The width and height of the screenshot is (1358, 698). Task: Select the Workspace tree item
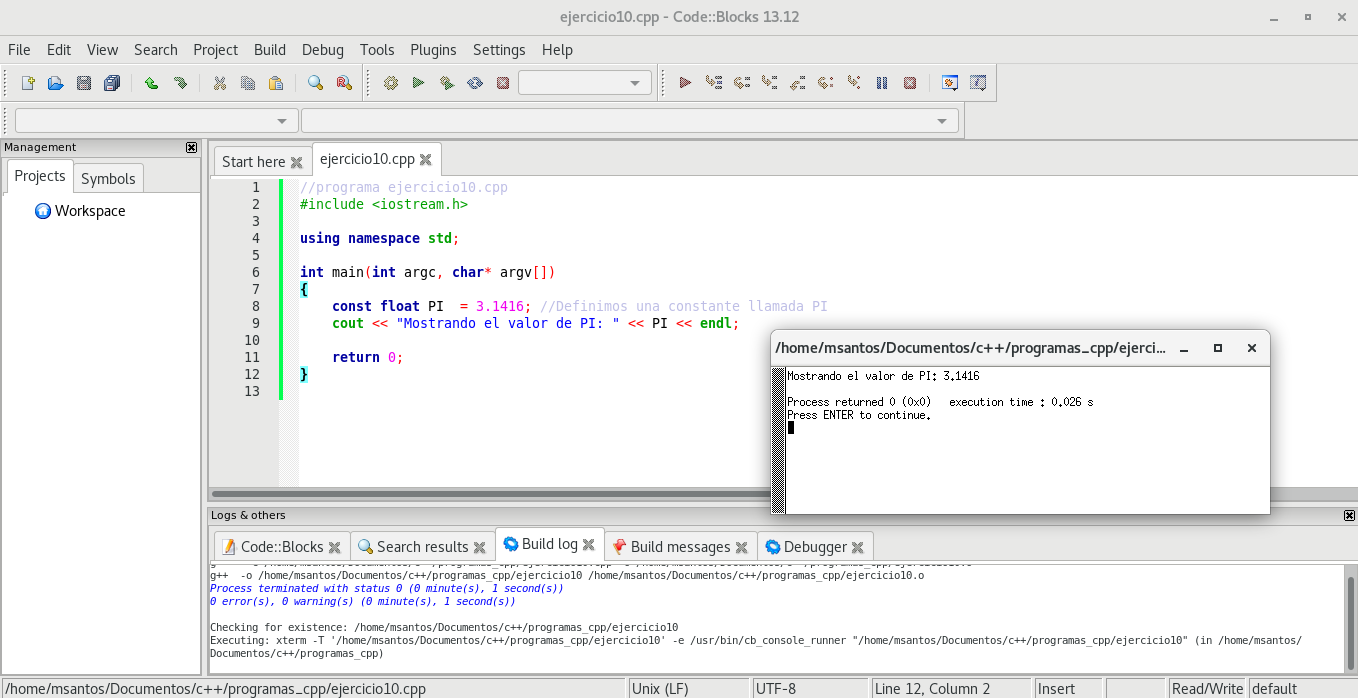90,211
